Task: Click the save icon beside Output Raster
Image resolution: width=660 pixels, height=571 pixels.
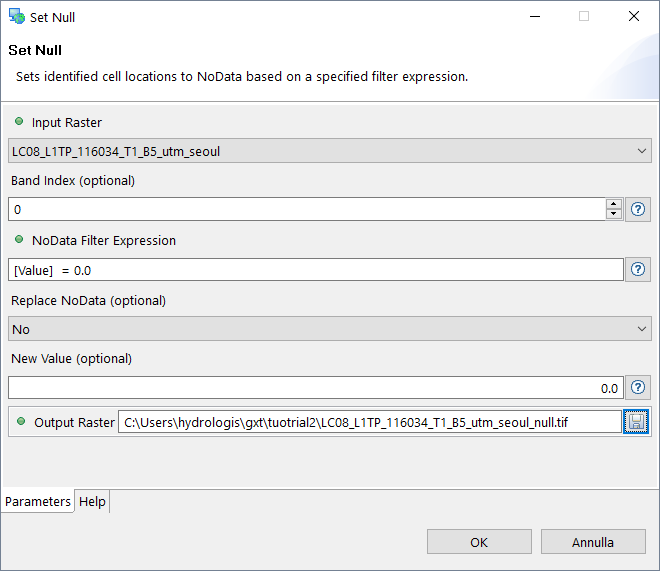Action: point(638,422)
